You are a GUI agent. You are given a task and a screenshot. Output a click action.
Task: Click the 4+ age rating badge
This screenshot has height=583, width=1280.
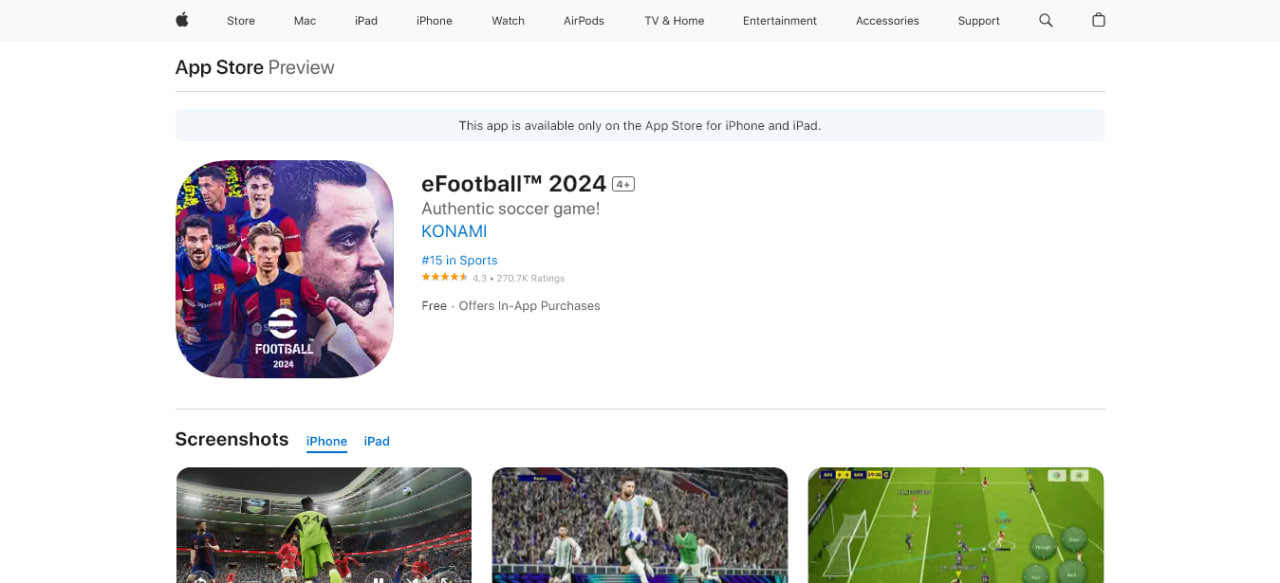tap(624, 184)
